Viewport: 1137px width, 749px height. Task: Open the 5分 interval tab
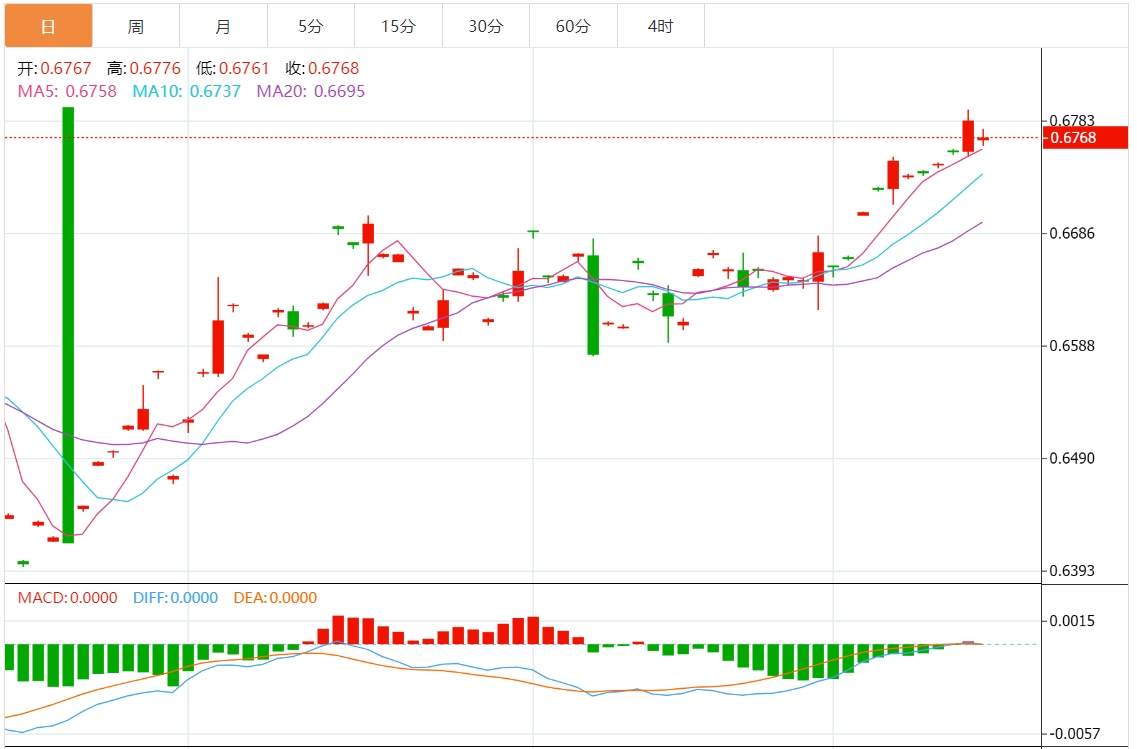[x=311, y=26]
